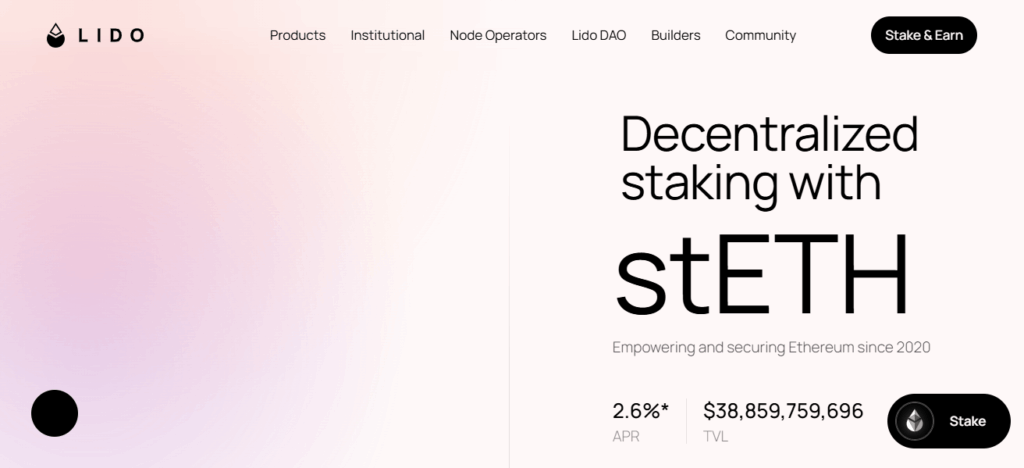Open the Institutional nav item

[x=387, y=35]
